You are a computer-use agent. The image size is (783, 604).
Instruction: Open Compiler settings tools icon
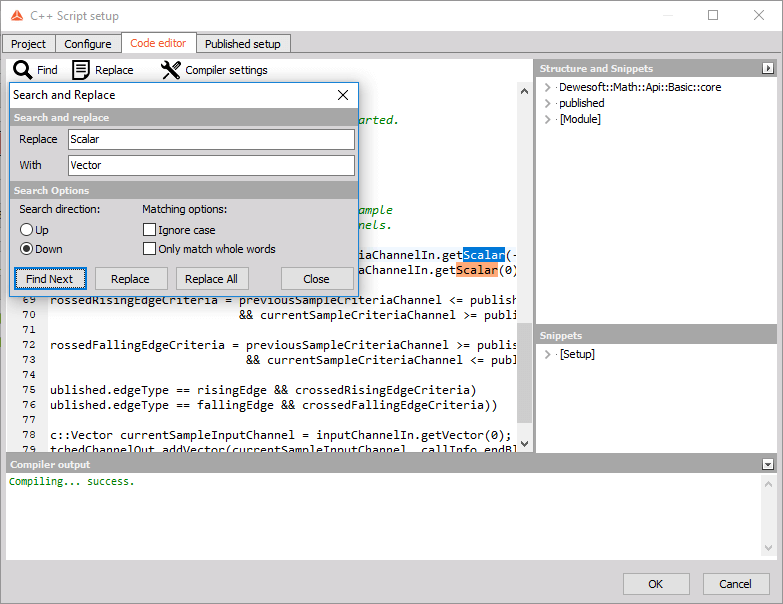[x=171, y=70]
